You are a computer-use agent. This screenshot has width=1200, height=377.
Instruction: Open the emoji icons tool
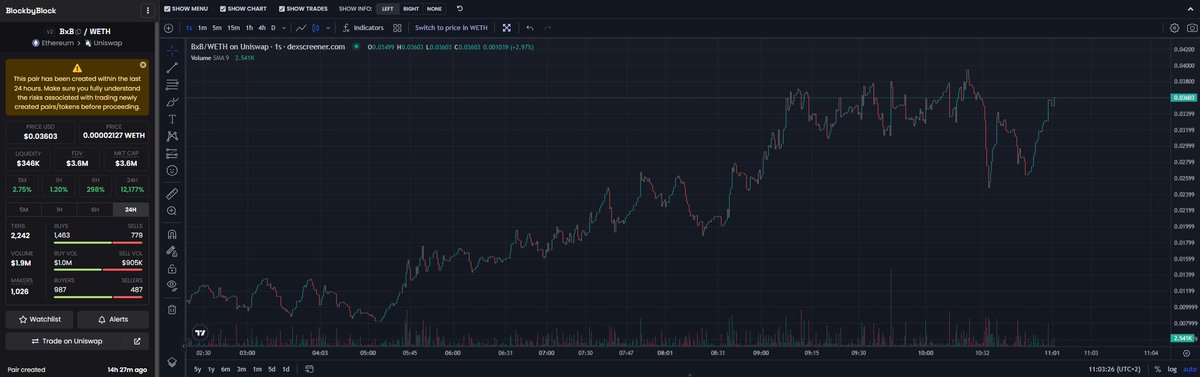172,171
